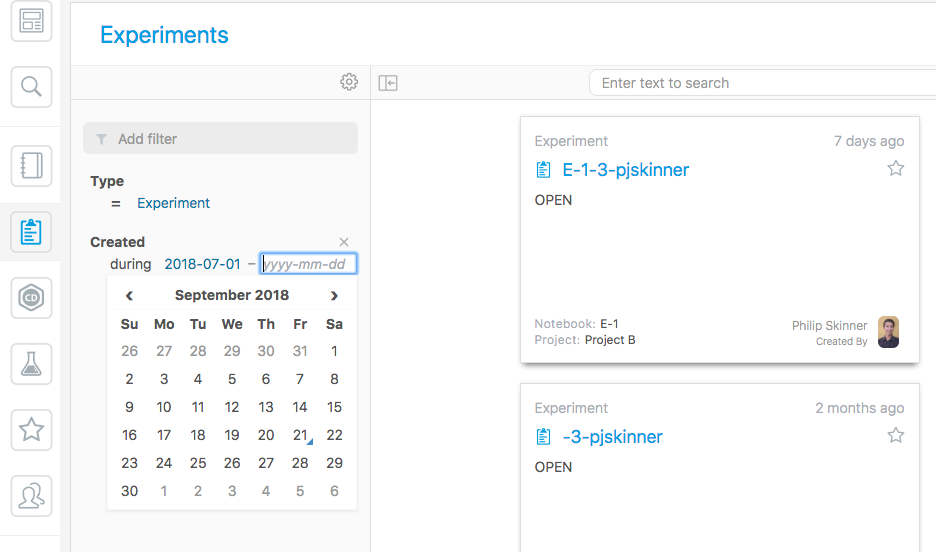The height and width of the screenshot is (552, 936).
Task: Open the Add filter field
Action: tap(220, 139)
